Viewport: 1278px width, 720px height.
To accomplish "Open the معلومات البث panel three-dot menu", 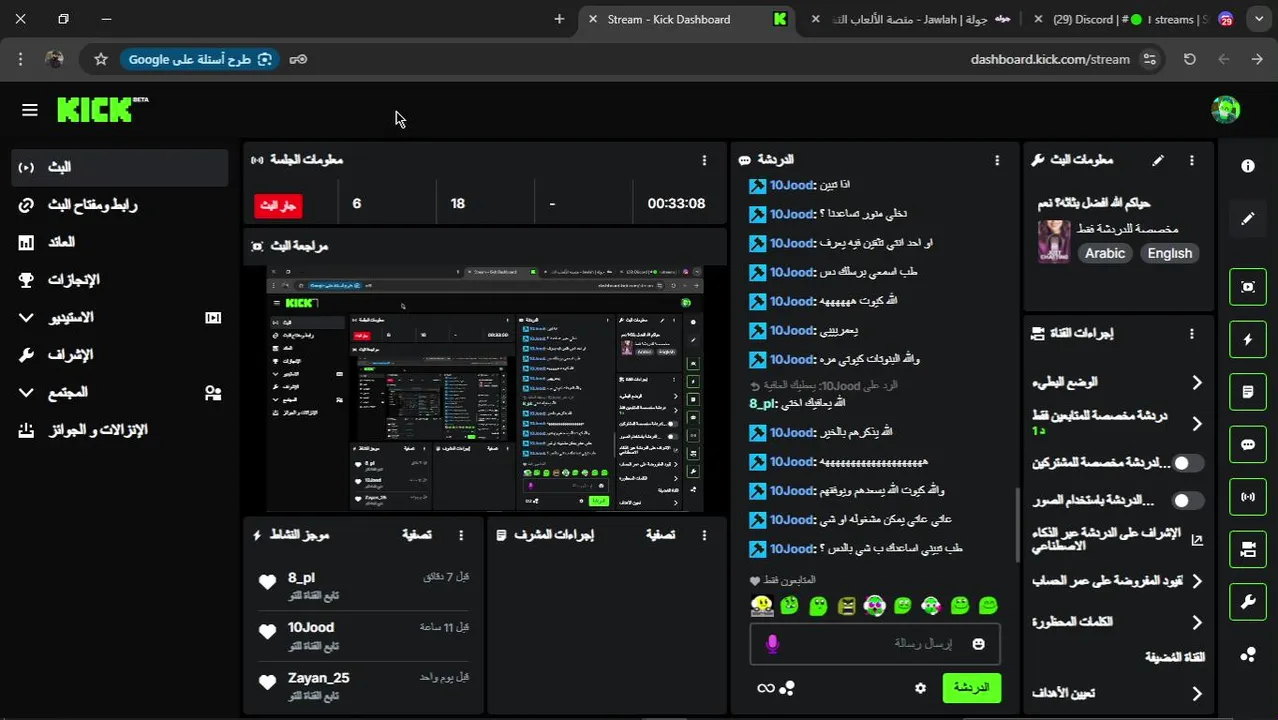I will [1192, 160].
